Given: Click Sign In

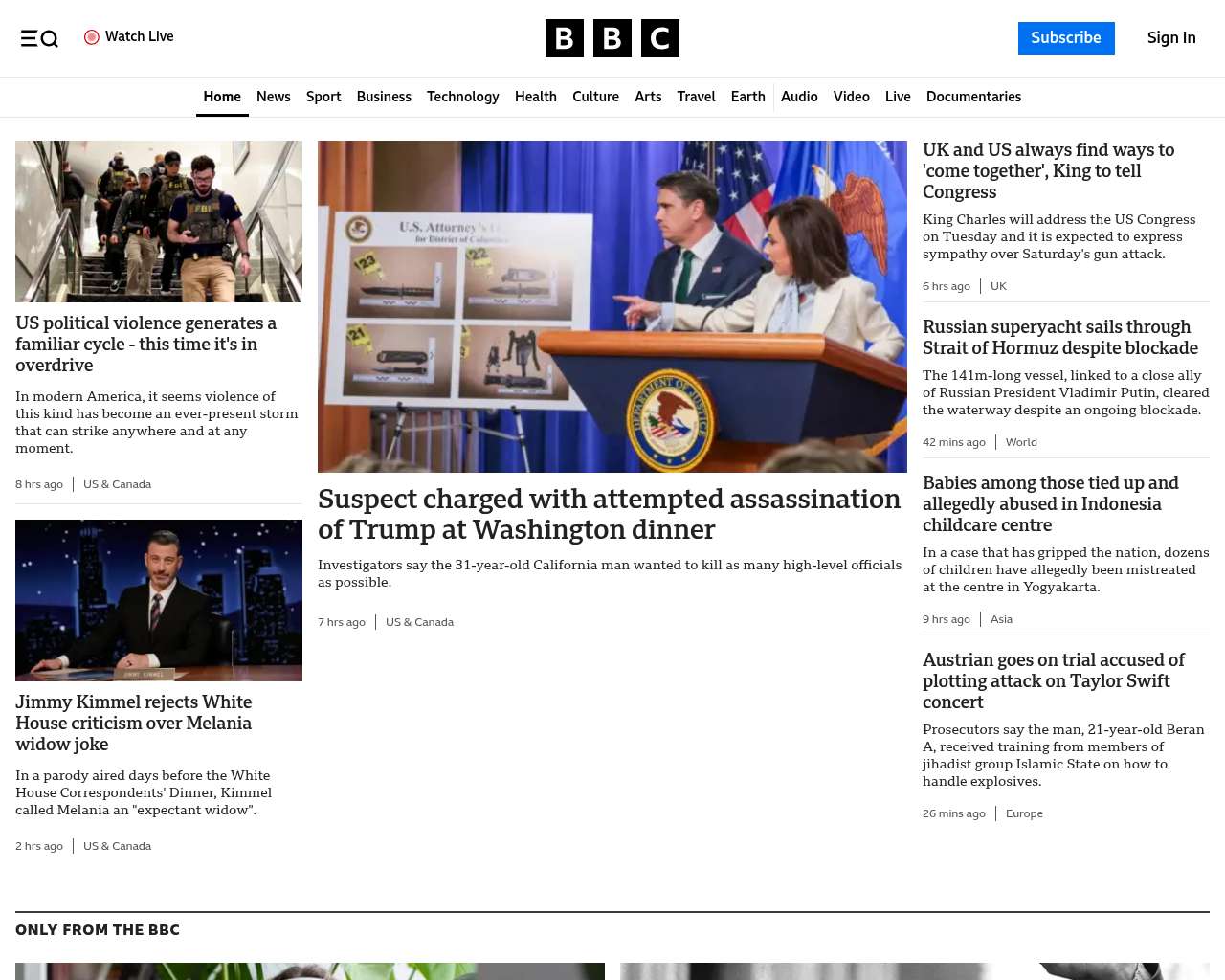Looking at the screenshot, I should [1170, 38].
